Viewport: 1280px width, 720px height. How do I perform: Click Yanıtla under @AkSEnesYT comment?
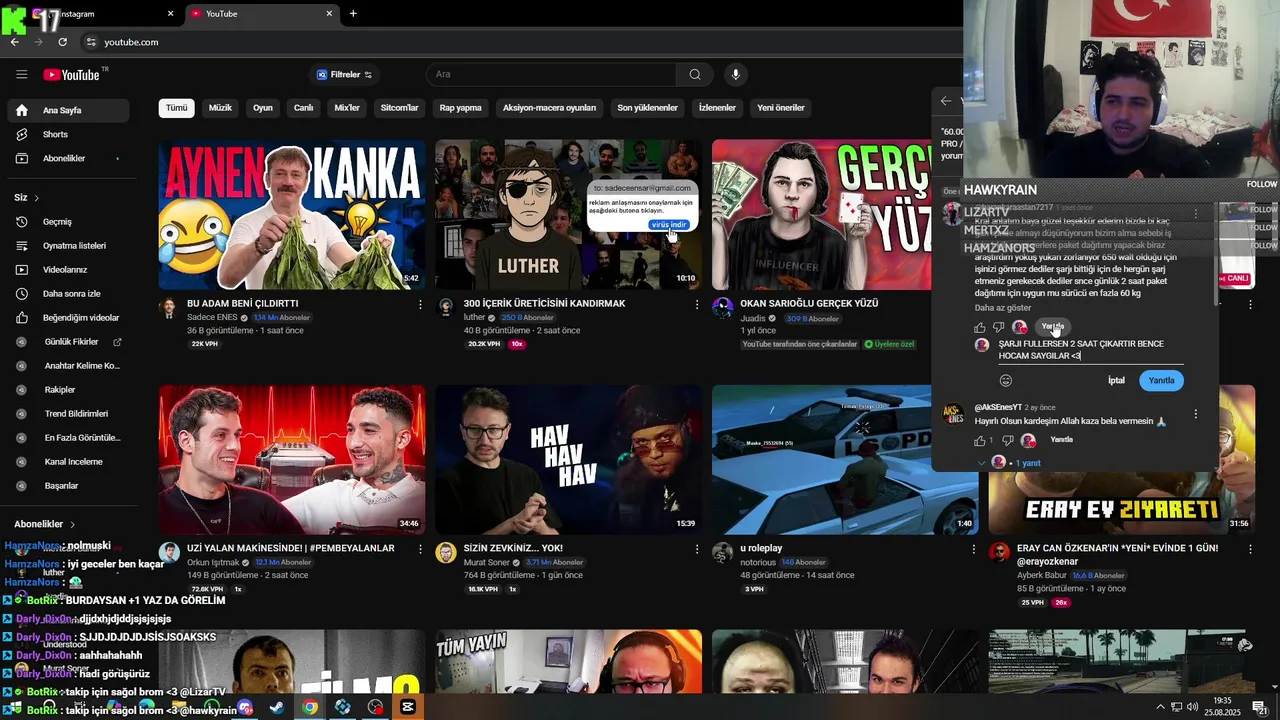(1062, 440)
